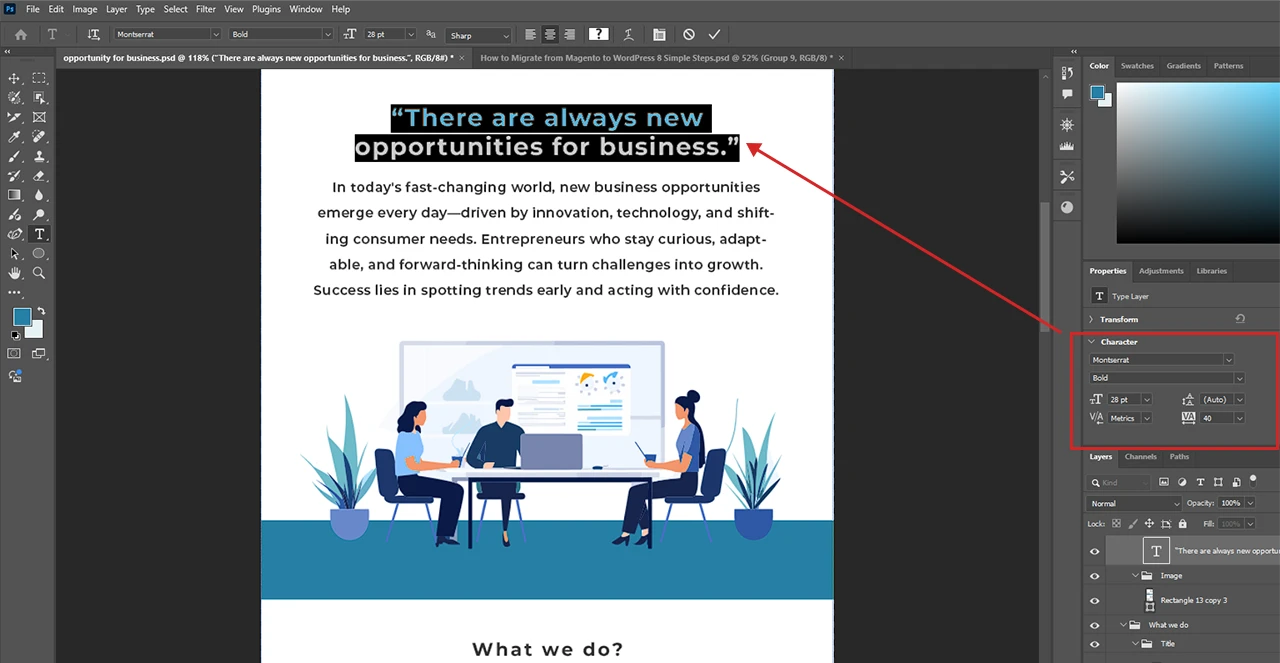Hide the Title group layer
Screen dimensions: 1280x663
pos(1094,644)
